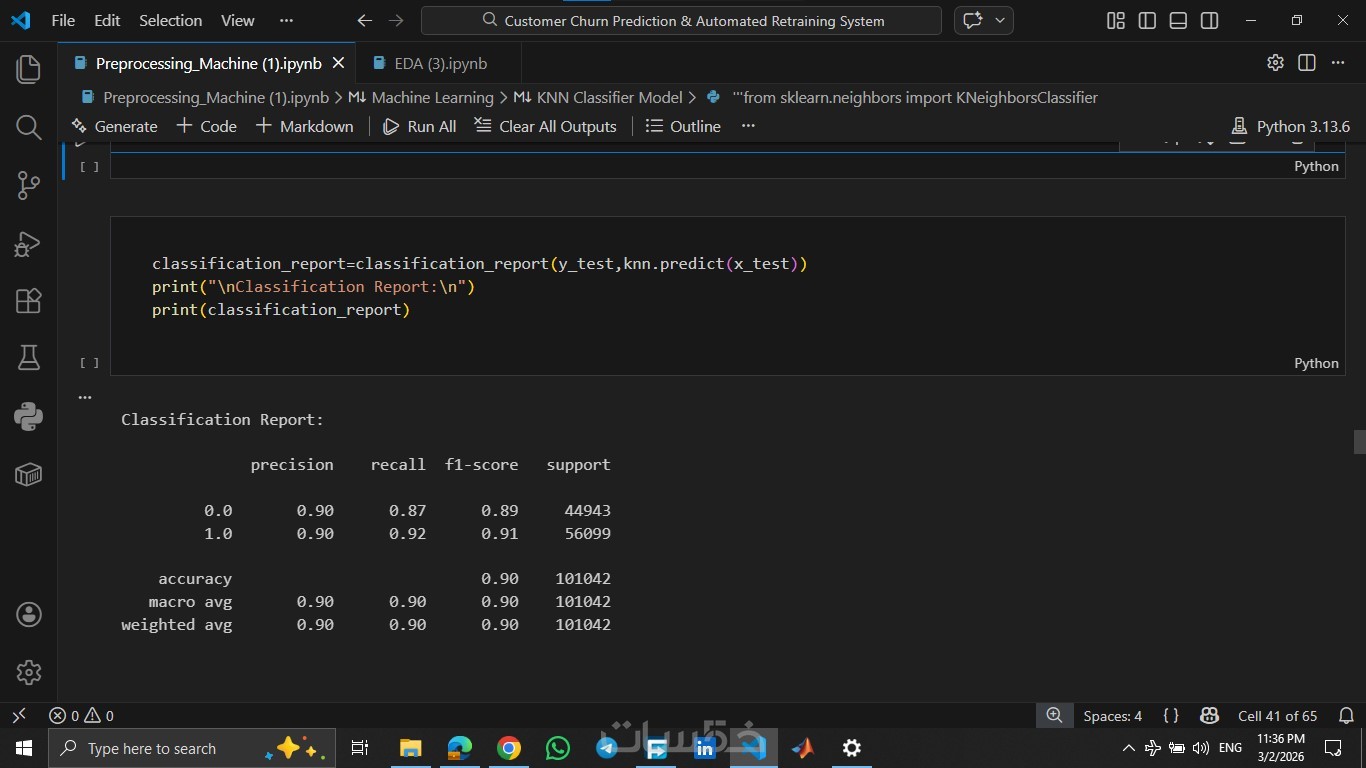
Task: Open the Source Control view
Action: pyautogui.click(x=28, y=185)
